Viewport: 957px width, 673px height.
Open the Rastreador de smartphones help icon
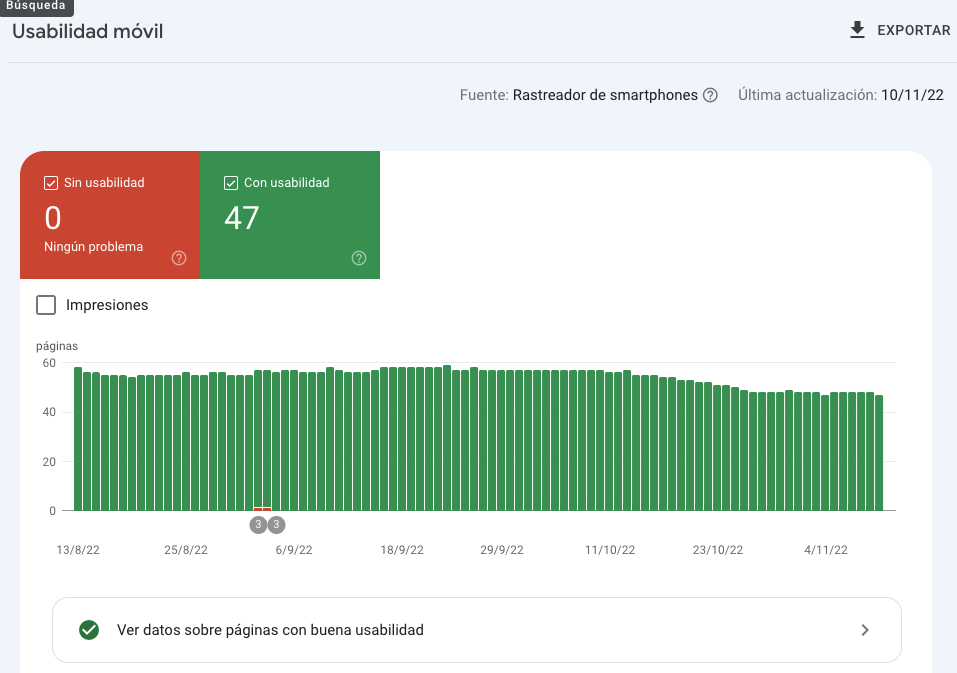[x=710, y=95]
